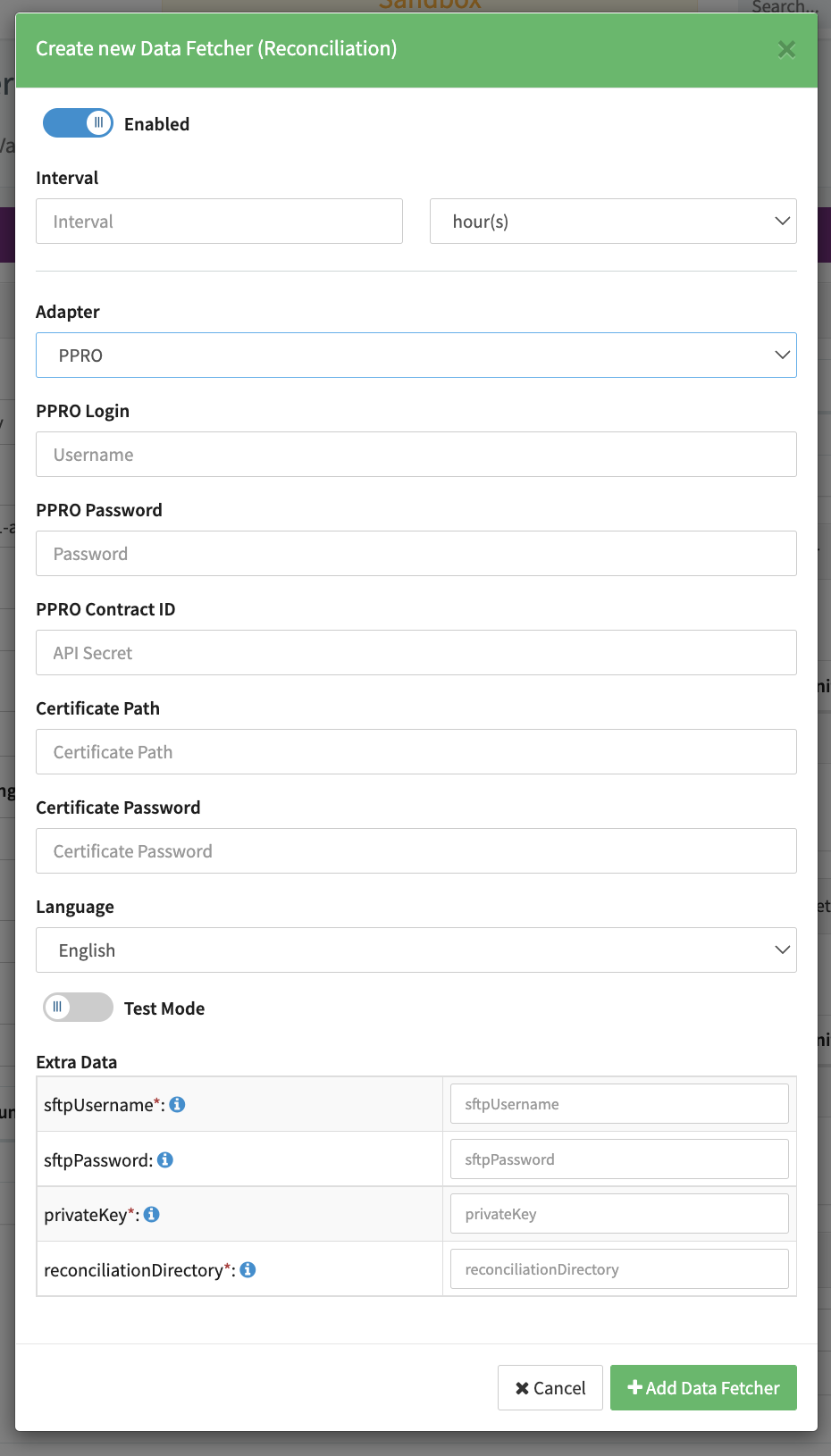Viewport: 831px width, 1456px height.
Task: Click info icon beside sftpPassword label
Action: [x=165, y=1159]
